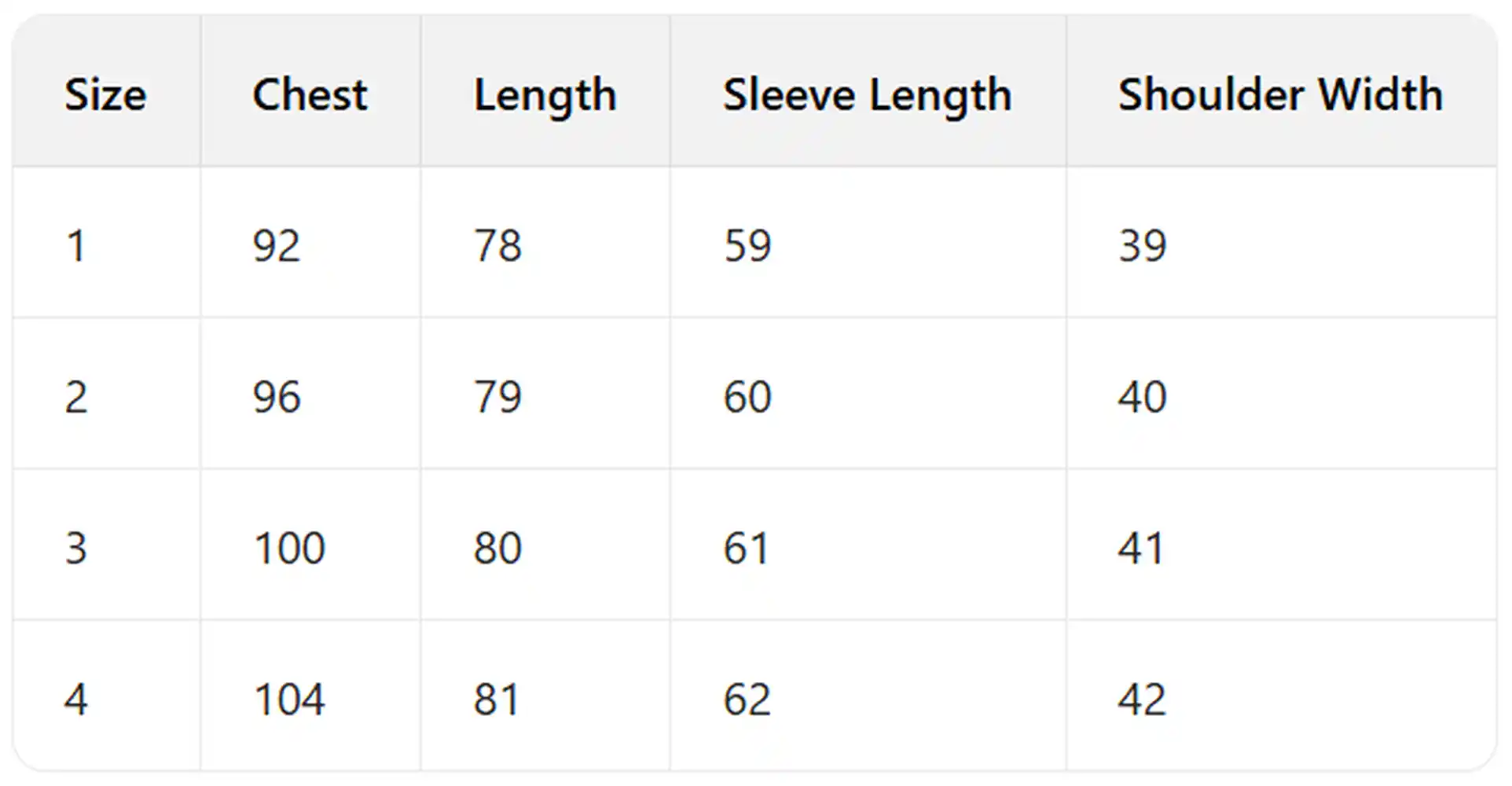
Task: Click length value 78
Action: 497,246
